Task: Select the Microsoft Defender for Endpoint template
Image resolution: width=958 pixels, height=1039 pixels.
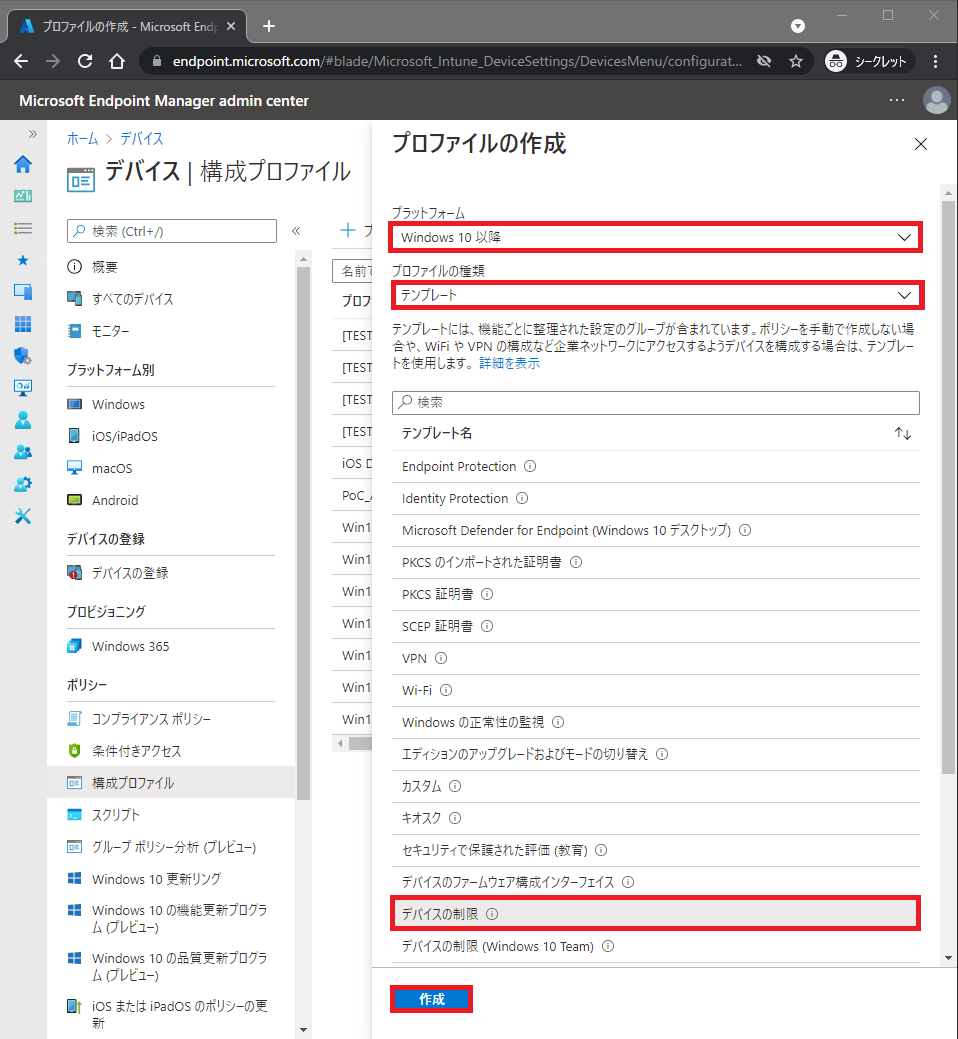Action: tap(656, 530)
